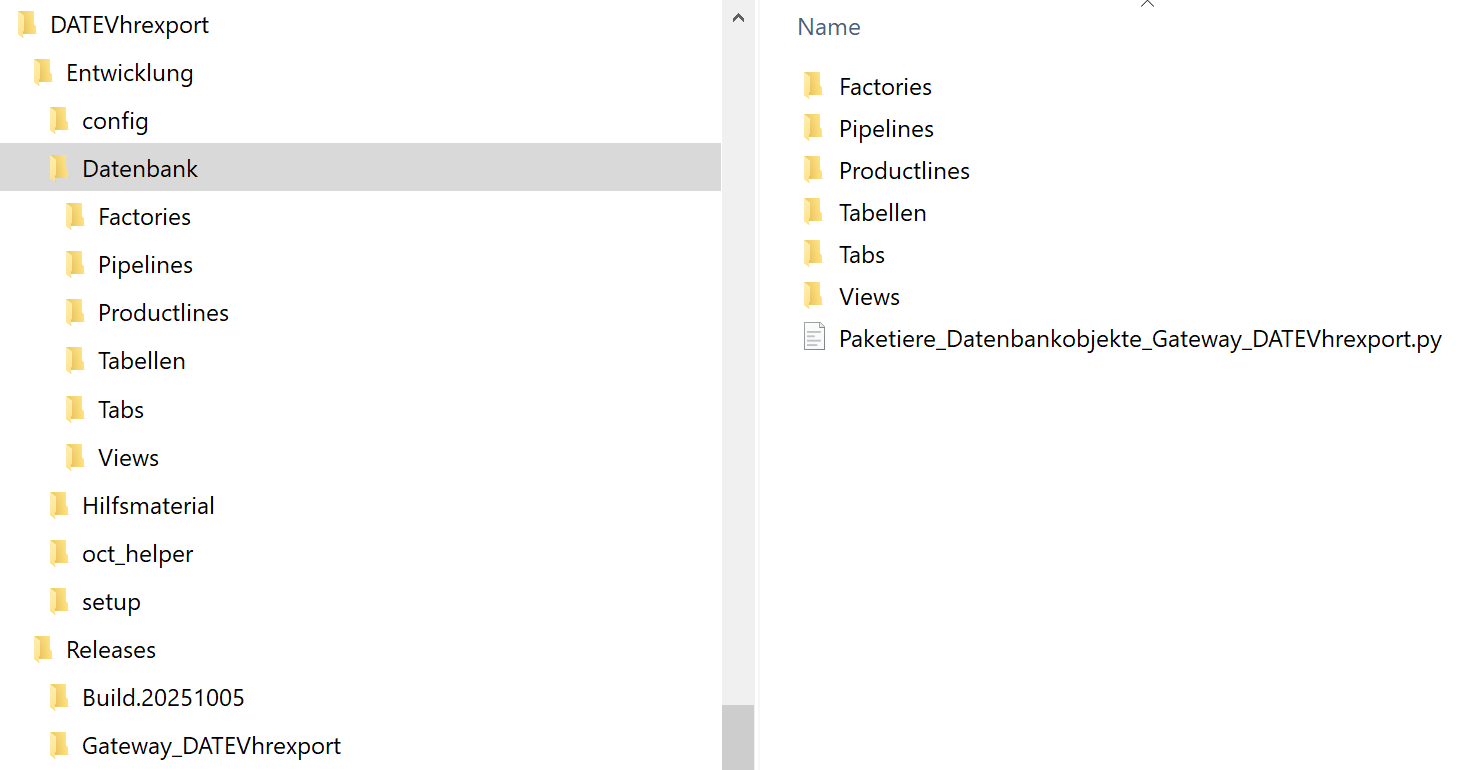Select the Entwicklung folder
The height and width of the screenshot is (770, 1474).
pyautogui.click(x=128, y=72)
